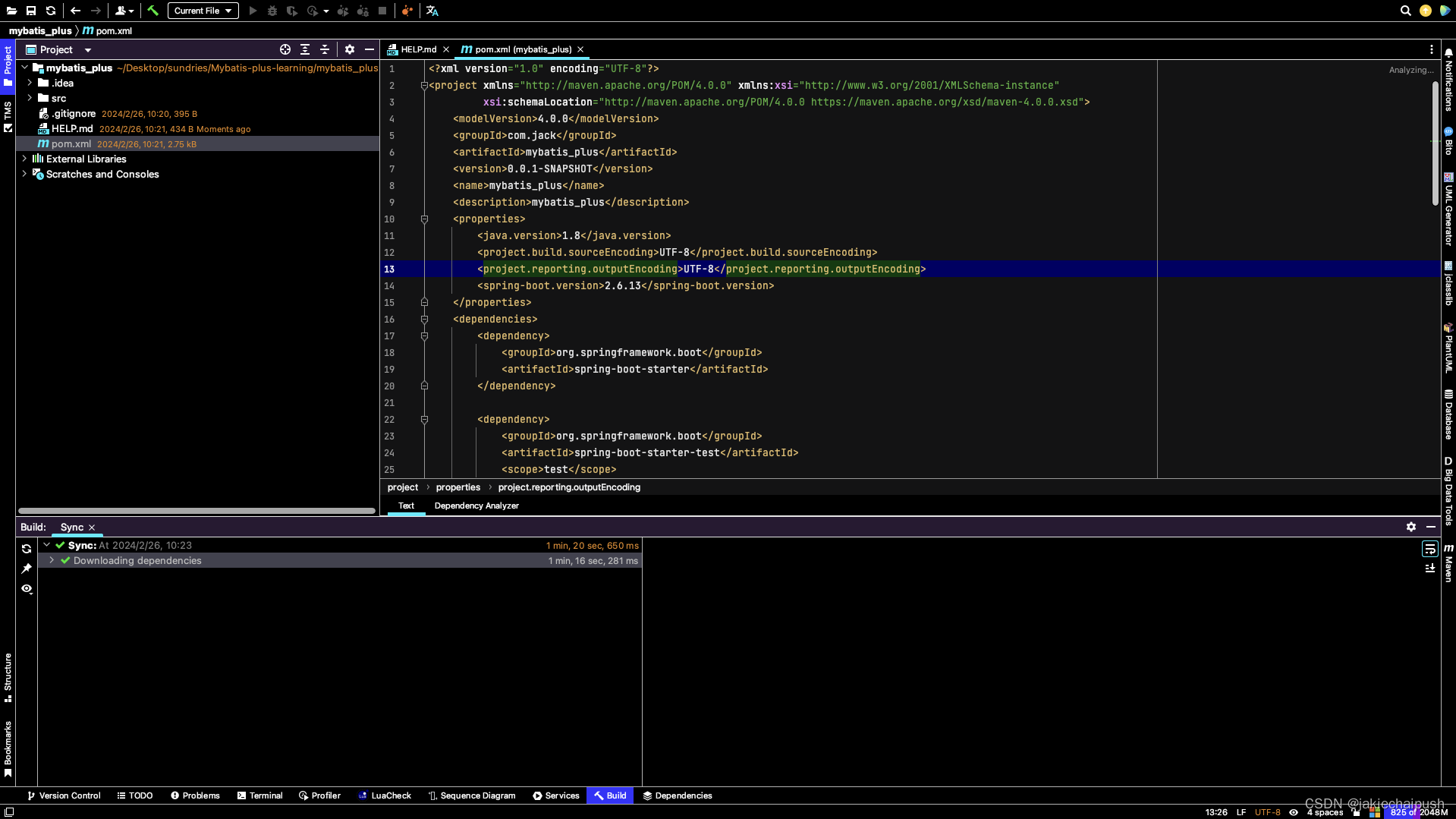Expand the .idea folder
This screenshot has width=1456, height=819.
pyautogui.click(x=30, y=83)
